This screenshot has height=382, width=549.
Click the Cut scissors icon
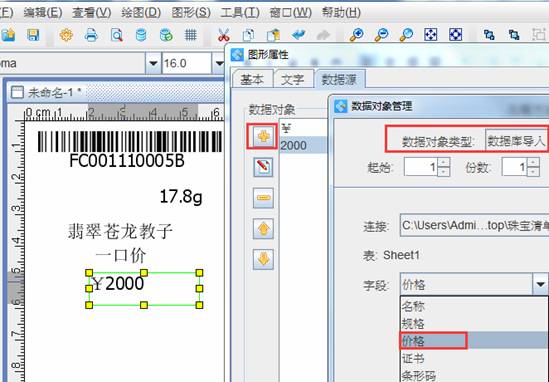(x=223, y=35)
